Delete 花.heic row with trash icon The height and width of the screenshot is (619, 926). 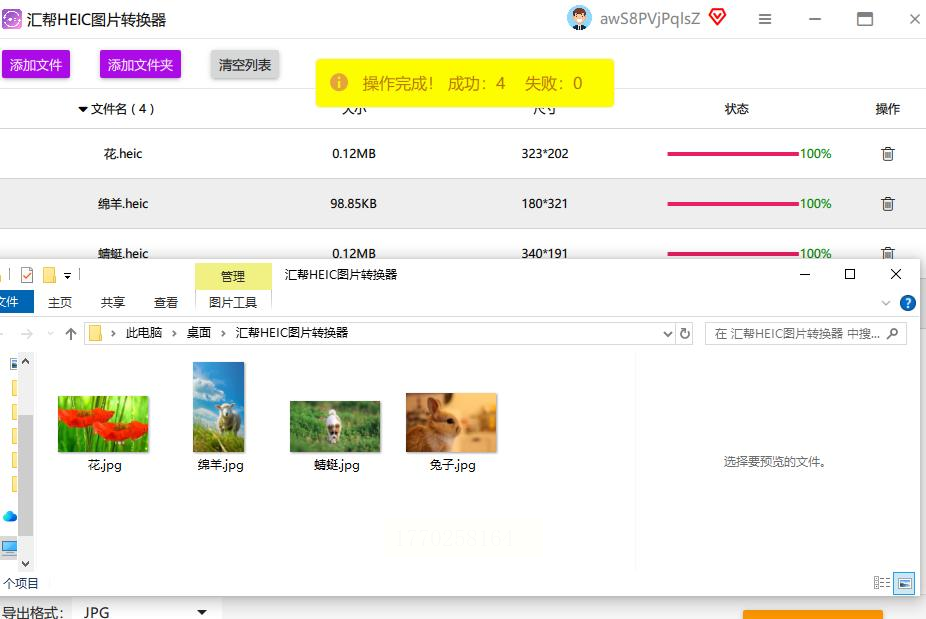click(x=887, y=154)
